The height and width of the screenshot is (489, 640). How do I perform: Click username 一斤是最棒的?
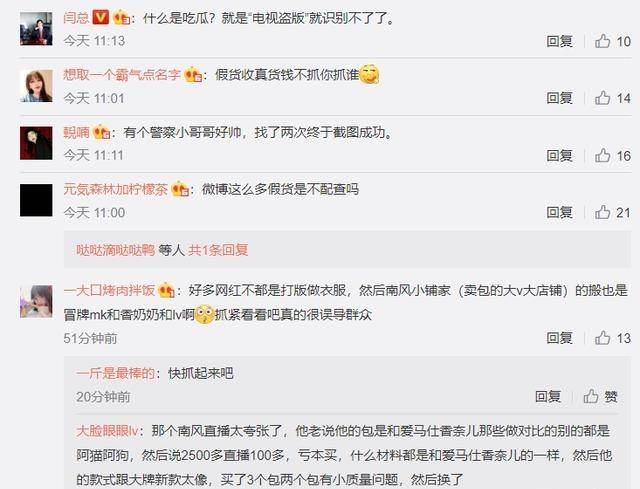click(116, 373)
